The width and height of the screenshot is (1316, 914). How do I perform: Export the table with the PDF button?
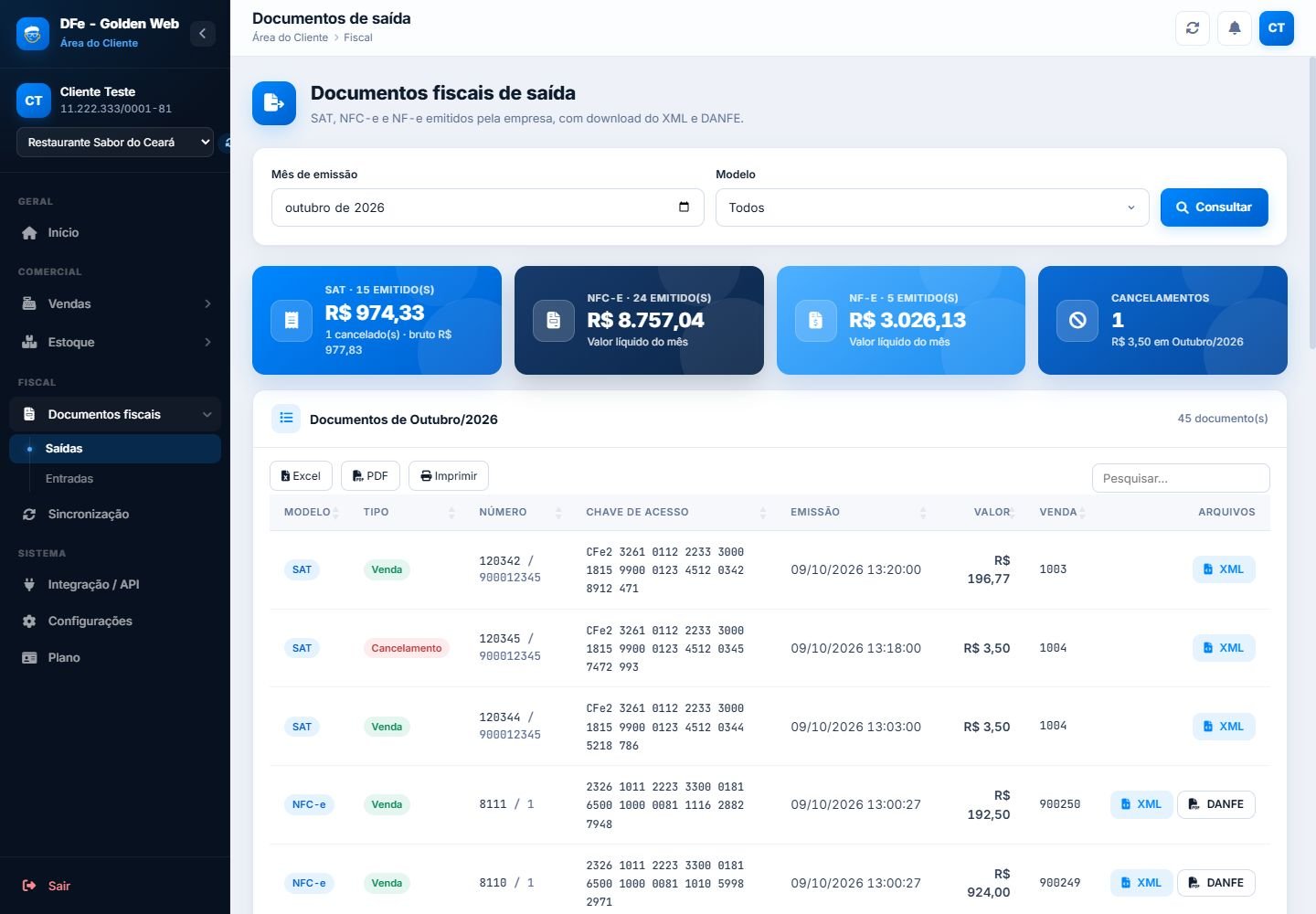coord(370,476)
